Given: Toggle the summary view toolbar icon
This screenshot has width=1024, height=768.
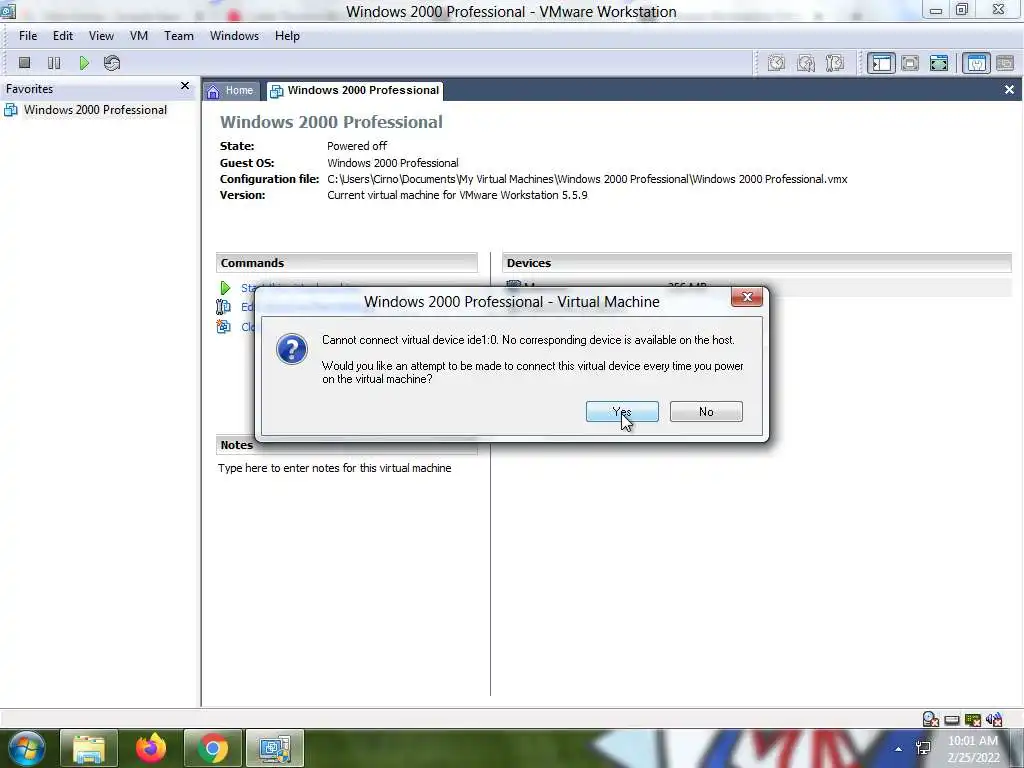Looking at the screenshot, I should [x=976, y=63].
